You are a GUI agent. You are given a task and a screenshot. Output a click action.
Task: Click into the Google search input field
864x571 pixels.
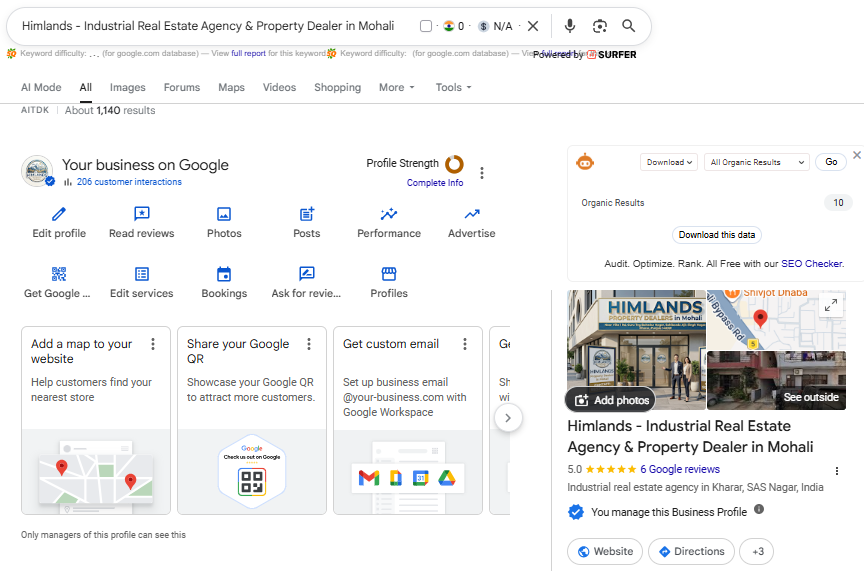[x=208, y=26]
